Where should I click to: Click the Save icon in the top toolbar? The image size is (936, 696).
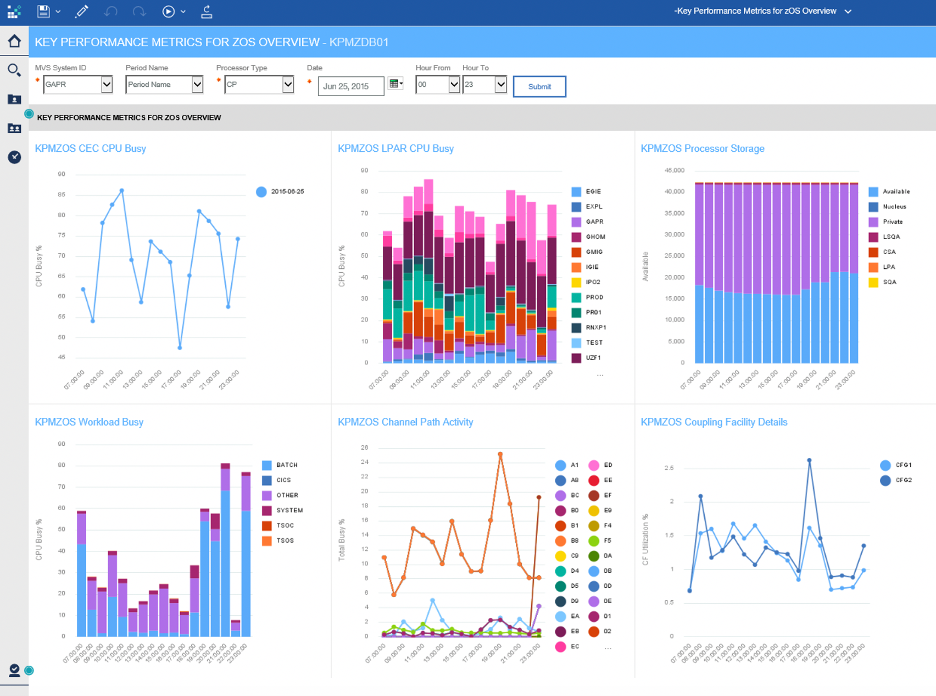point(44,12)
